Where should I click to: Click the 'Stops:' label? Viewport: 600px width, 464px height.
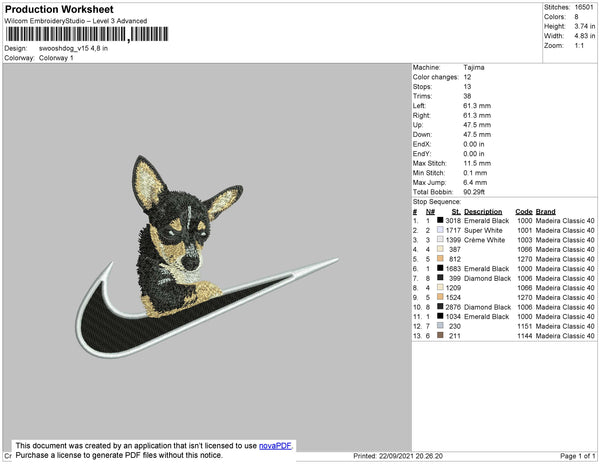[x=423, y=87]
